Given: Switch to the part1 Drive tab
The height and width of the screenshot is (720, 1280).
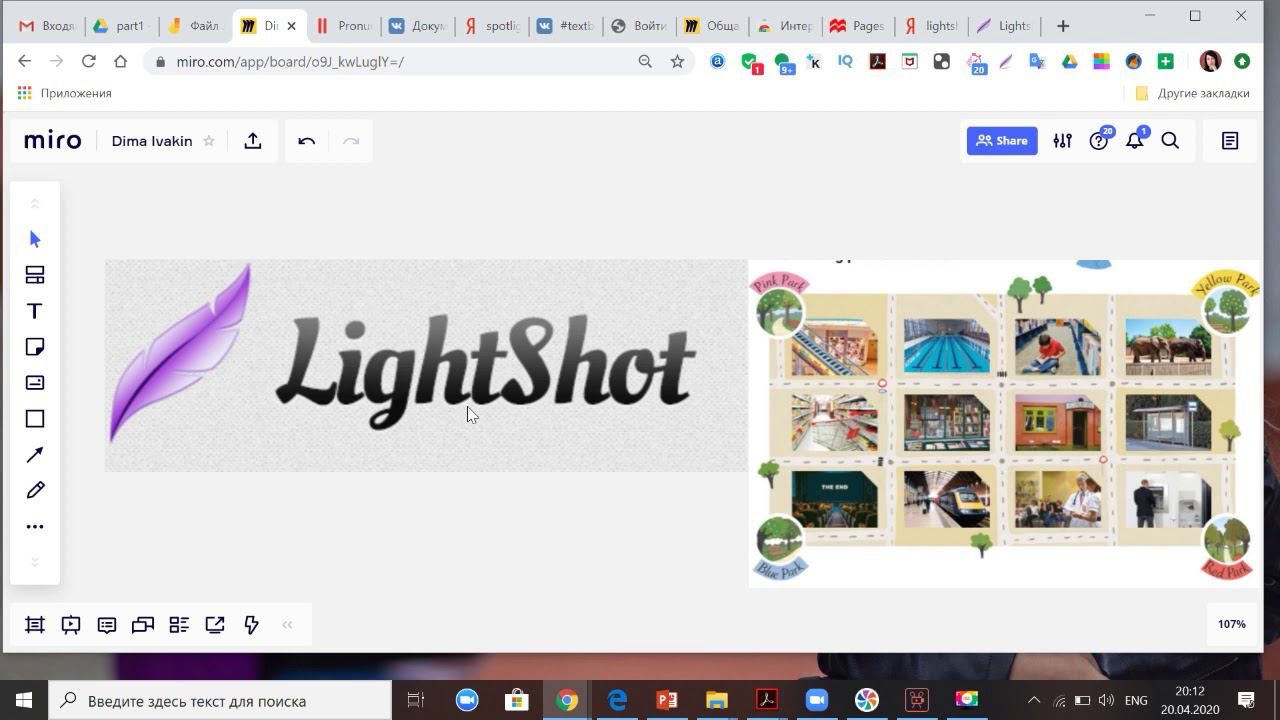Looking at the screenshot, I should (122, 26).
